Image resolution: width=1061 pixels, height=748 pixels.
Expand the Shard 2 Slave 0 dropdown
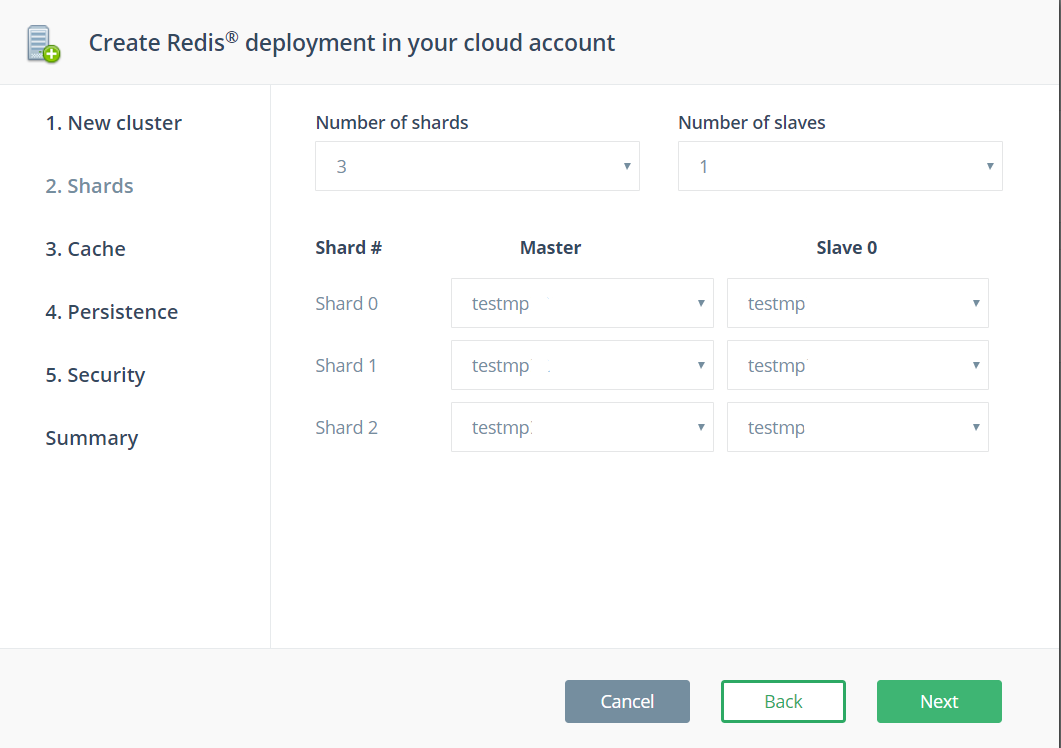point(857,427)
